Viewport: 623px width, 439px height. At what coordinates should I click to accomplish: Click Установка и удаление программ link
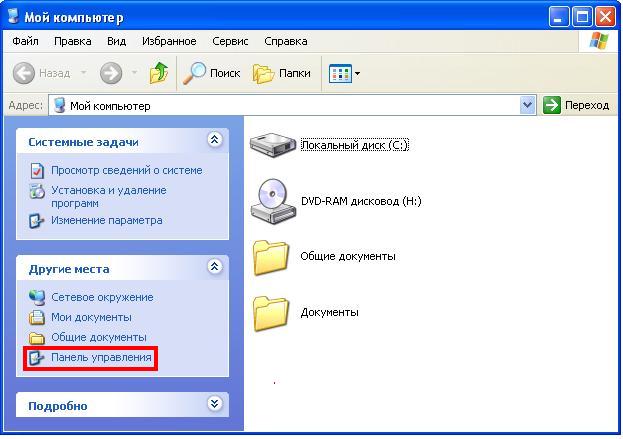tap(109, 197)
